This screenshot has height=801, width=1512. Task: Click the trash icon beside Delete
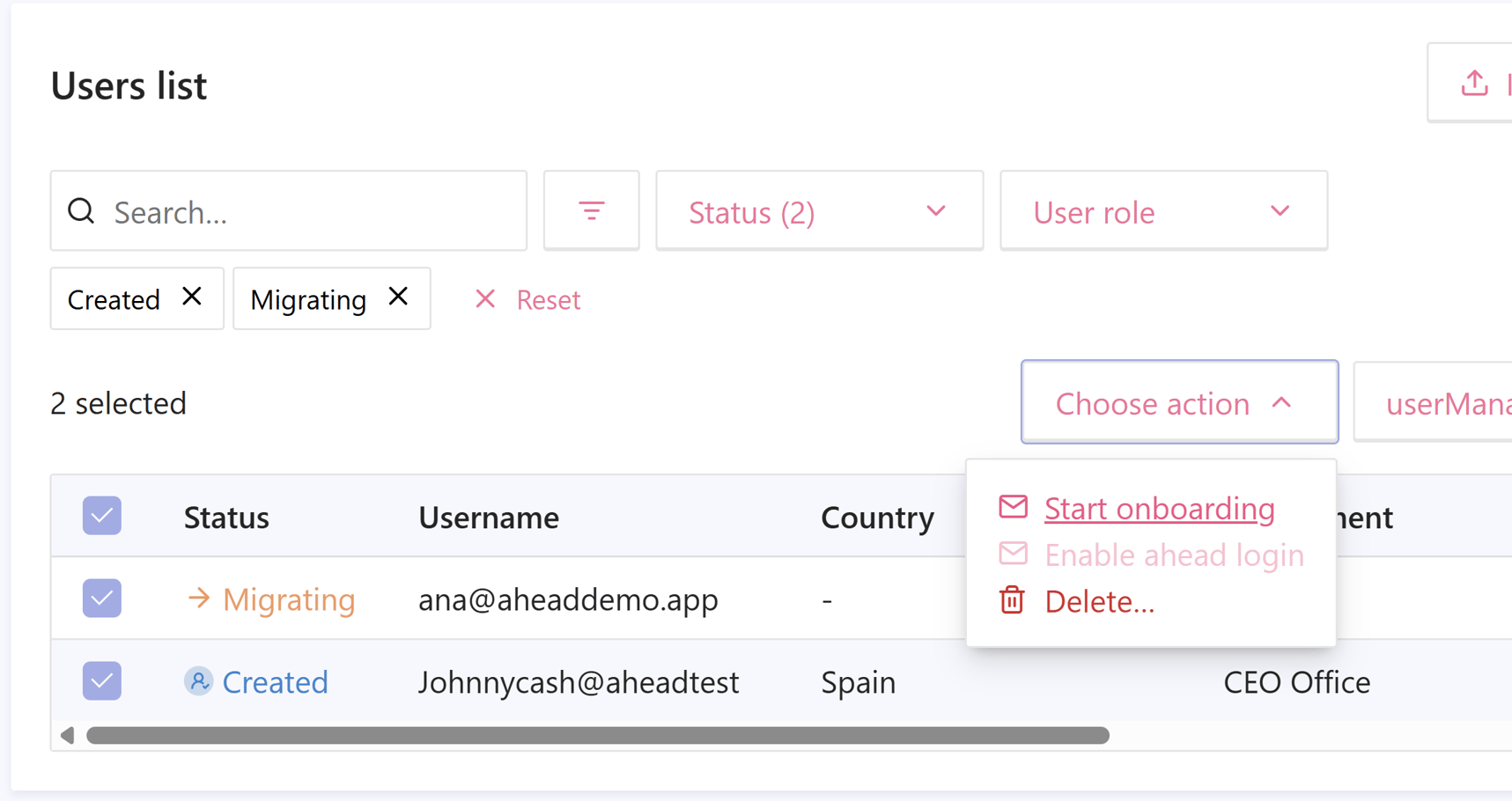point(1013,600)
